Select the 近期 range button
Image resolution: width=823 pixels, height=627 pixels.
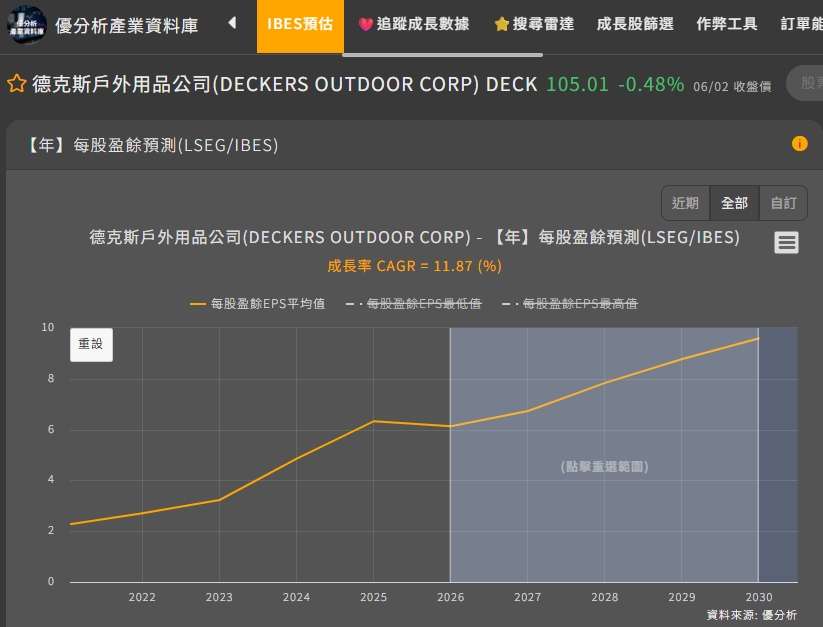point(685,203)
